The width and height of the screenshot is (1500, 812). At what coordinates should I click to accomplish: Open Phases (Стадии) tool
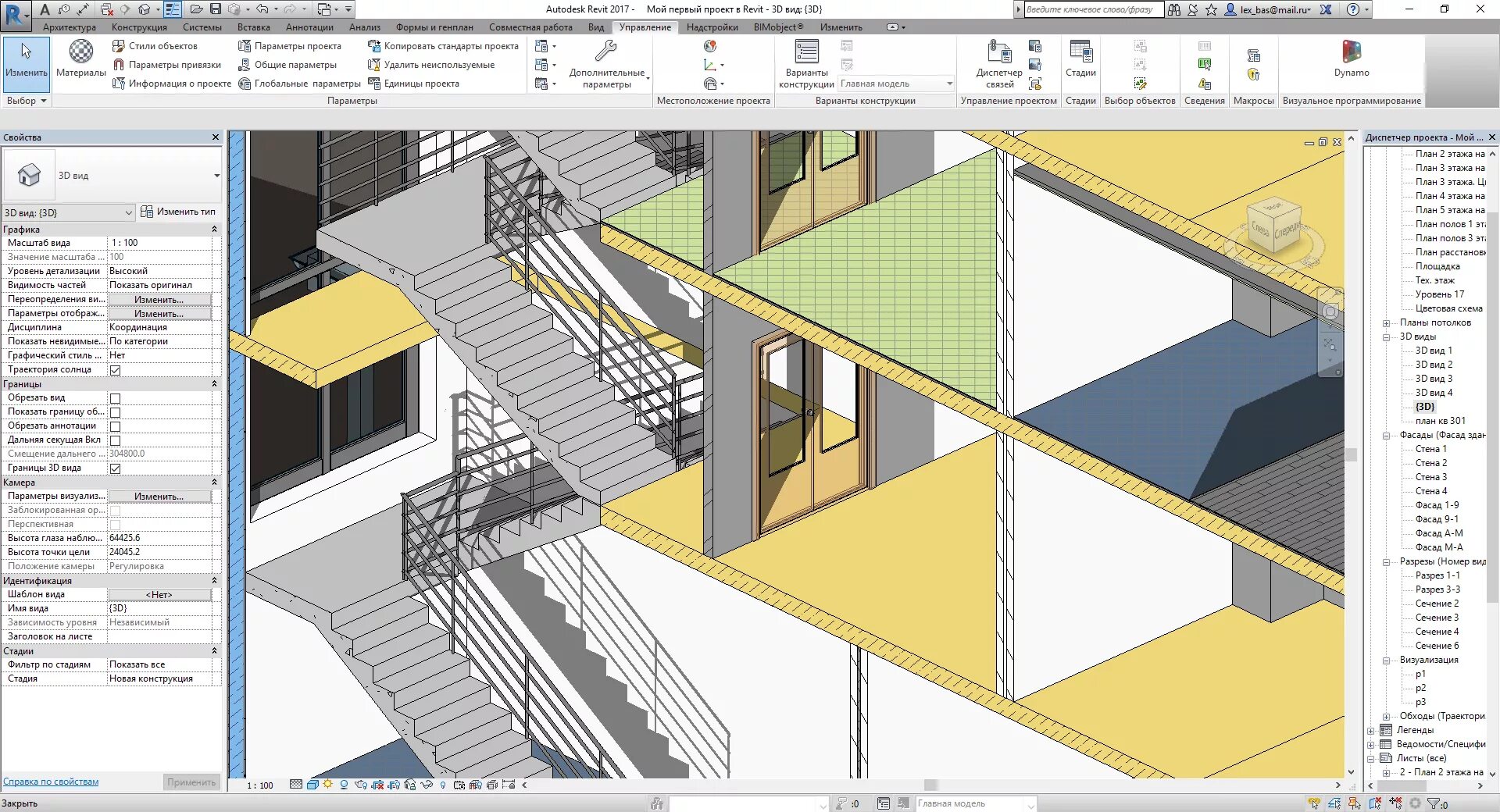tap(1080, 59)
